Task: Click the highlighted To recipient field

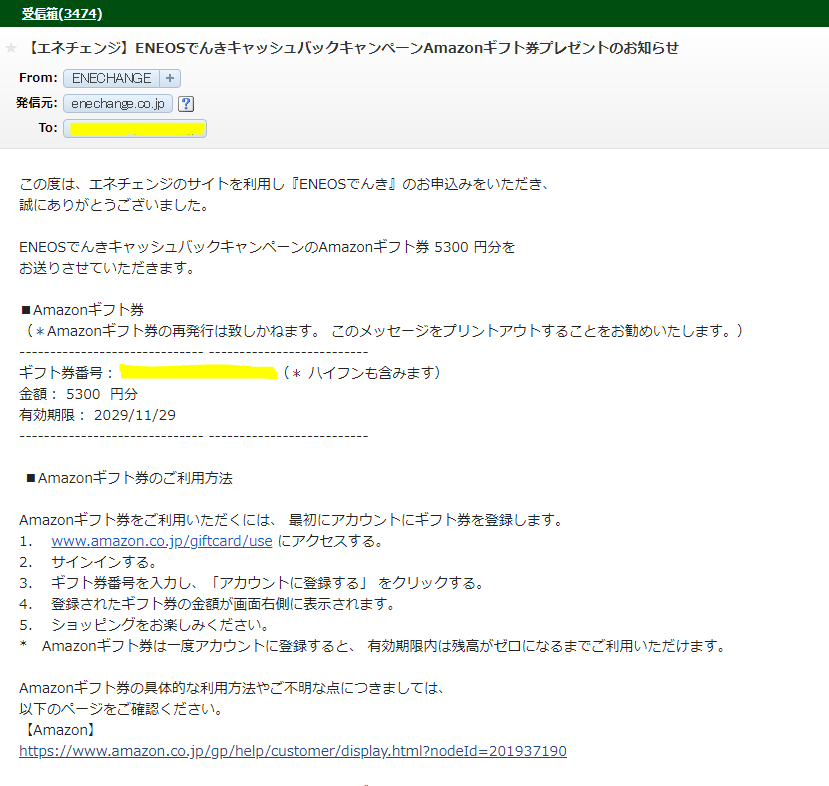Action: tap(135, 128)
